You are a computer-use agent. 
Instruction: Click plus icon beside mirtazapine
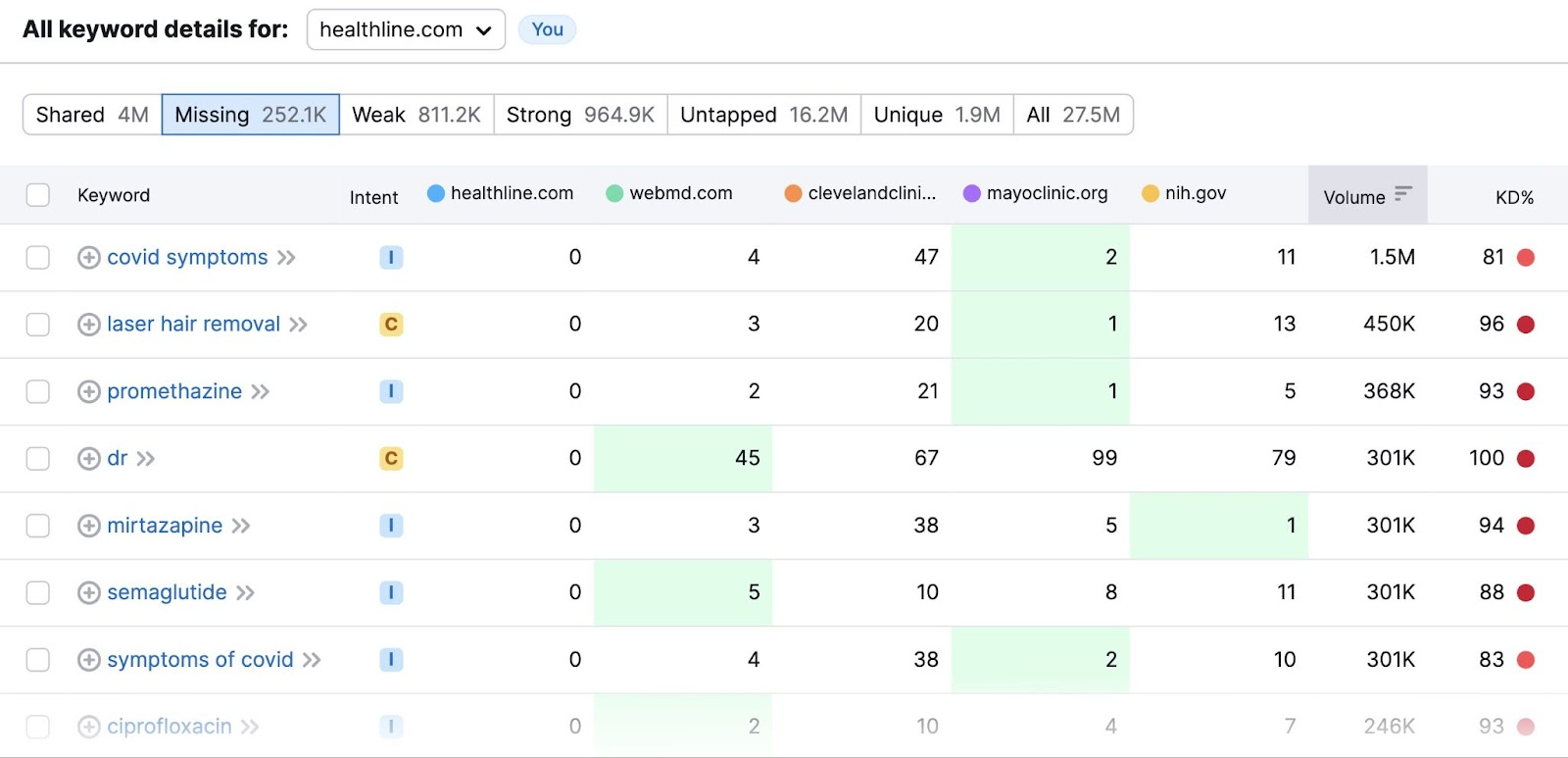89,526
